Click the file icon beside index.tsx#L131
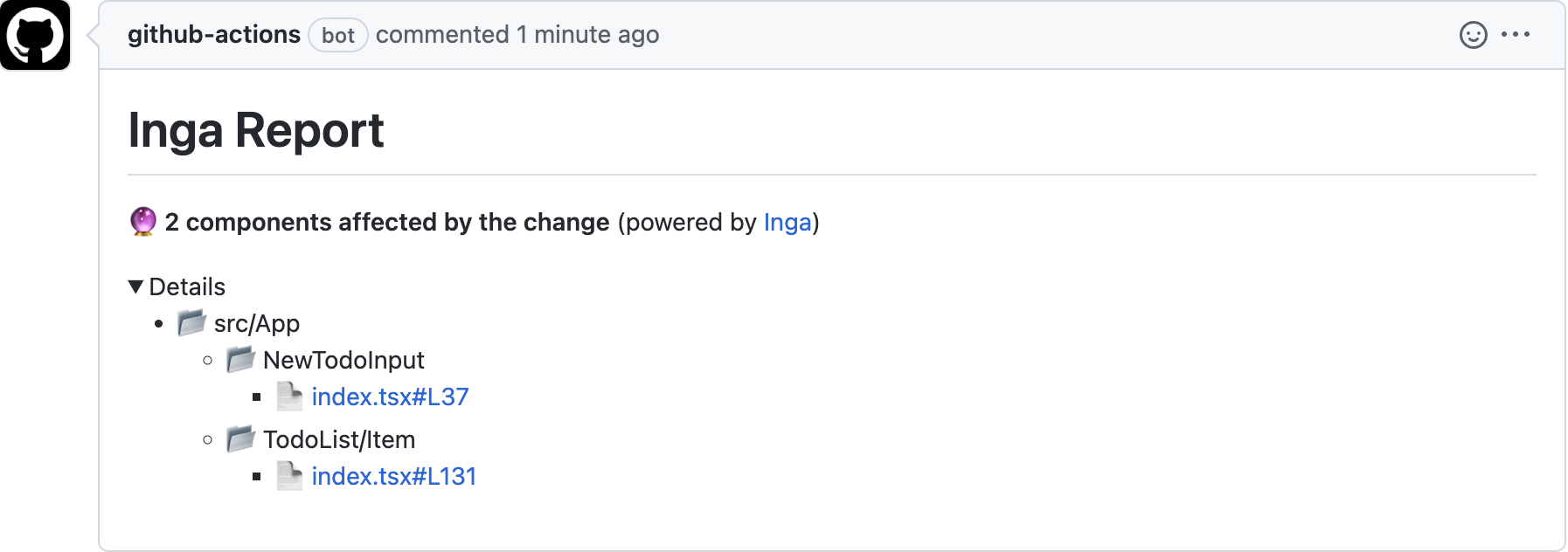Image resolution: width=1568 pixels, height=552 pixels. point(288,476)
